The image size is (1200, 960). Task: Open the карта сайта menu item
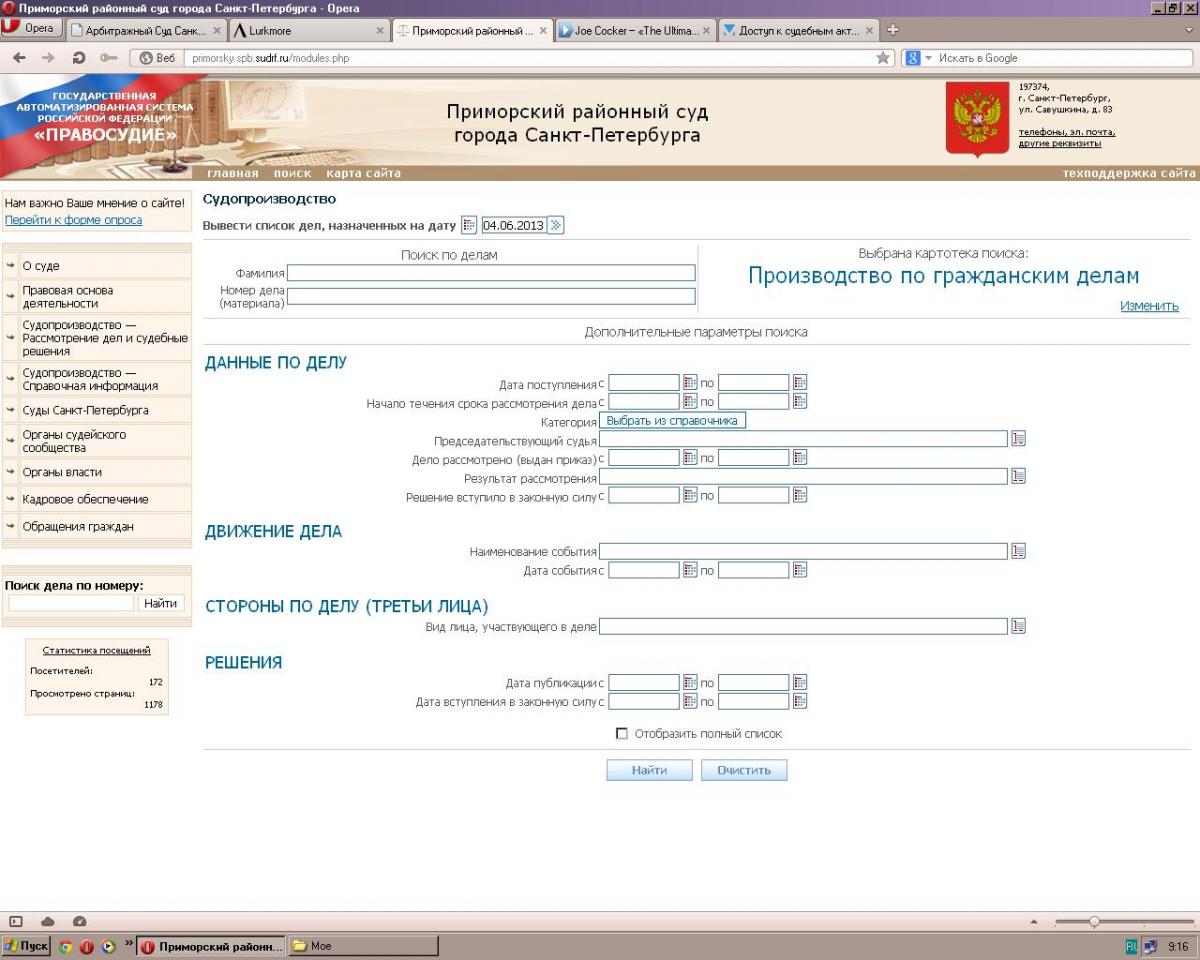pyautogui.click(x=363, y=173)
